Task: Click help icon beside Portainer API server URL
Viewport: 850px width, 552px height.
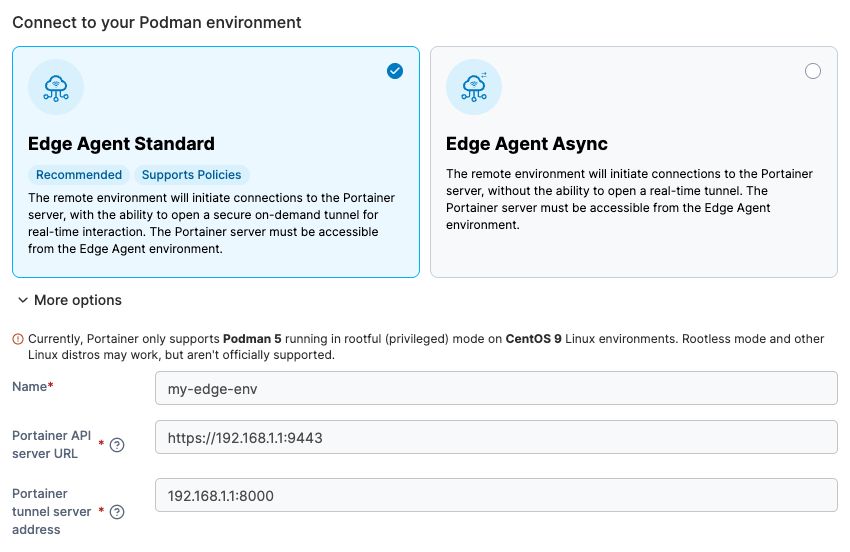Action: 117,445
